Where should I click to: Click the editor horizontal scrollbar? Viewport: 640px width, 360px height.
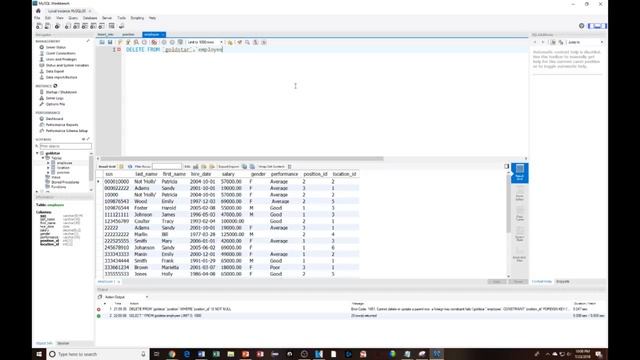pyautogui.click(x=242, y=158)
